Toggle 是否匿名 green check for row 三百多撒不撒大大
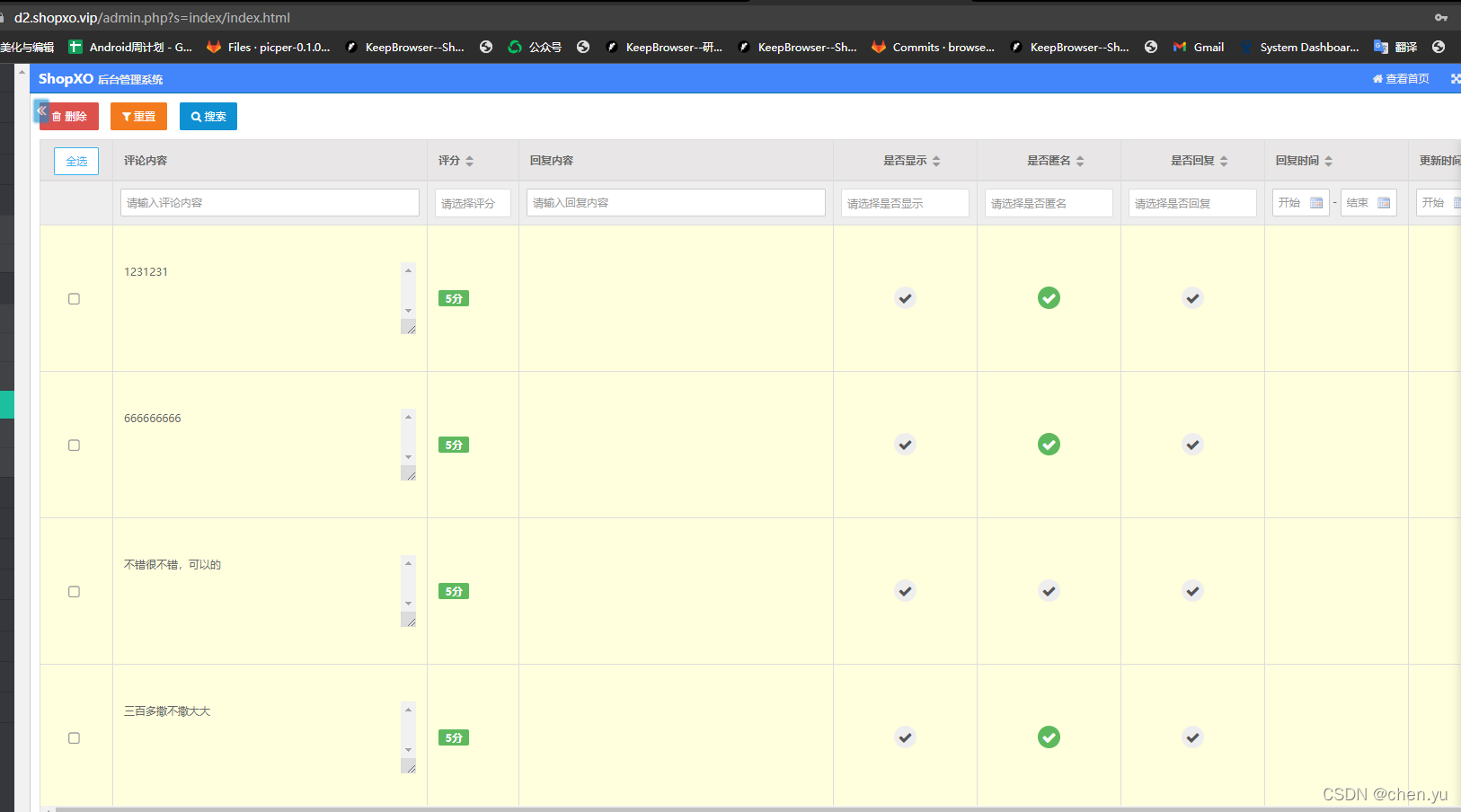 1049,737
